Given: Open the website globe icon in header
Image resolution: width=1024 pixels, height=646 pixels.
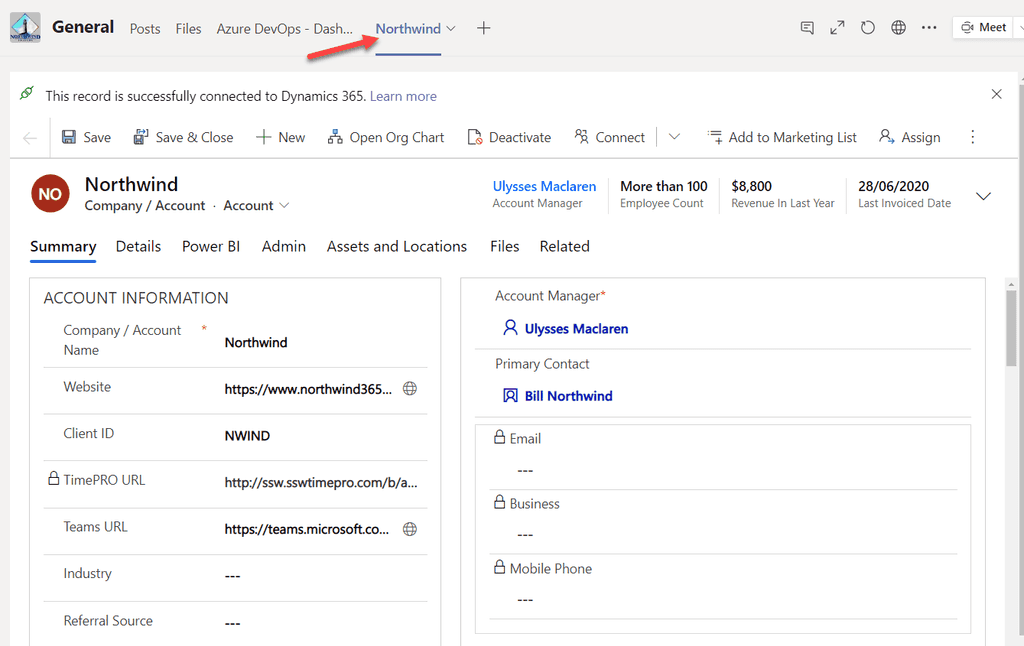Looking at the screenshot, I should (x=899, y=28).
